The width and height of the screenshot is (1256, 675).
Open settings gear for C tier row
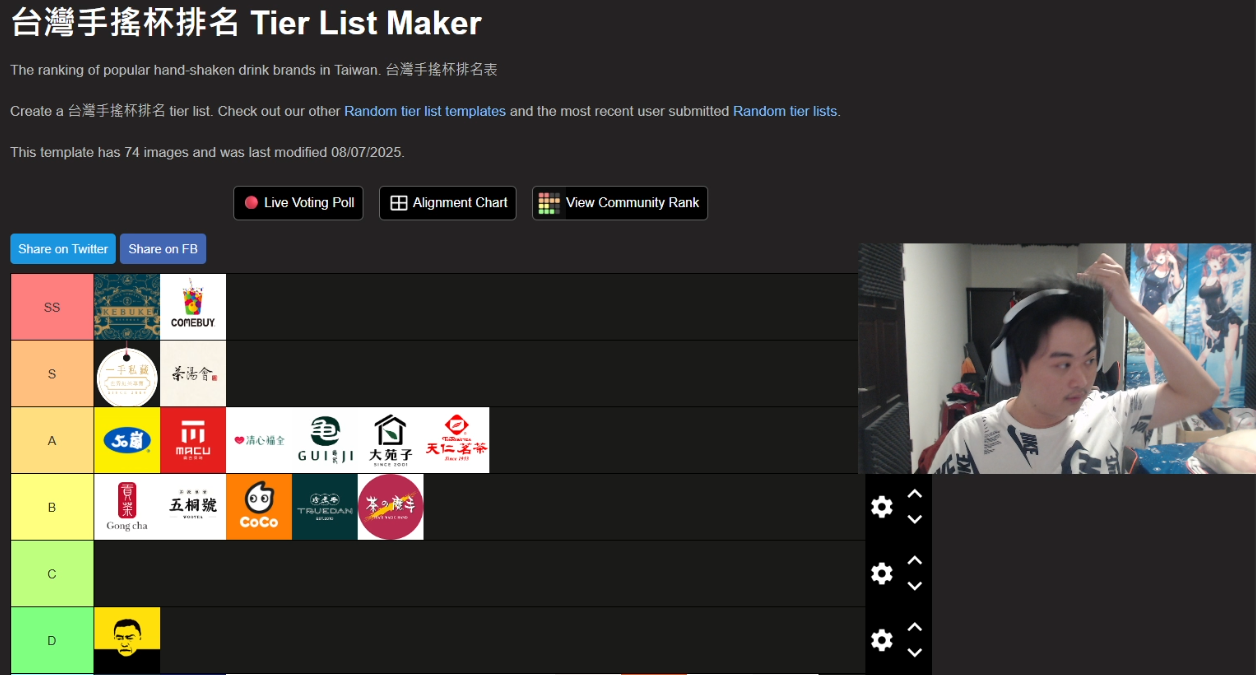[881, 573]
